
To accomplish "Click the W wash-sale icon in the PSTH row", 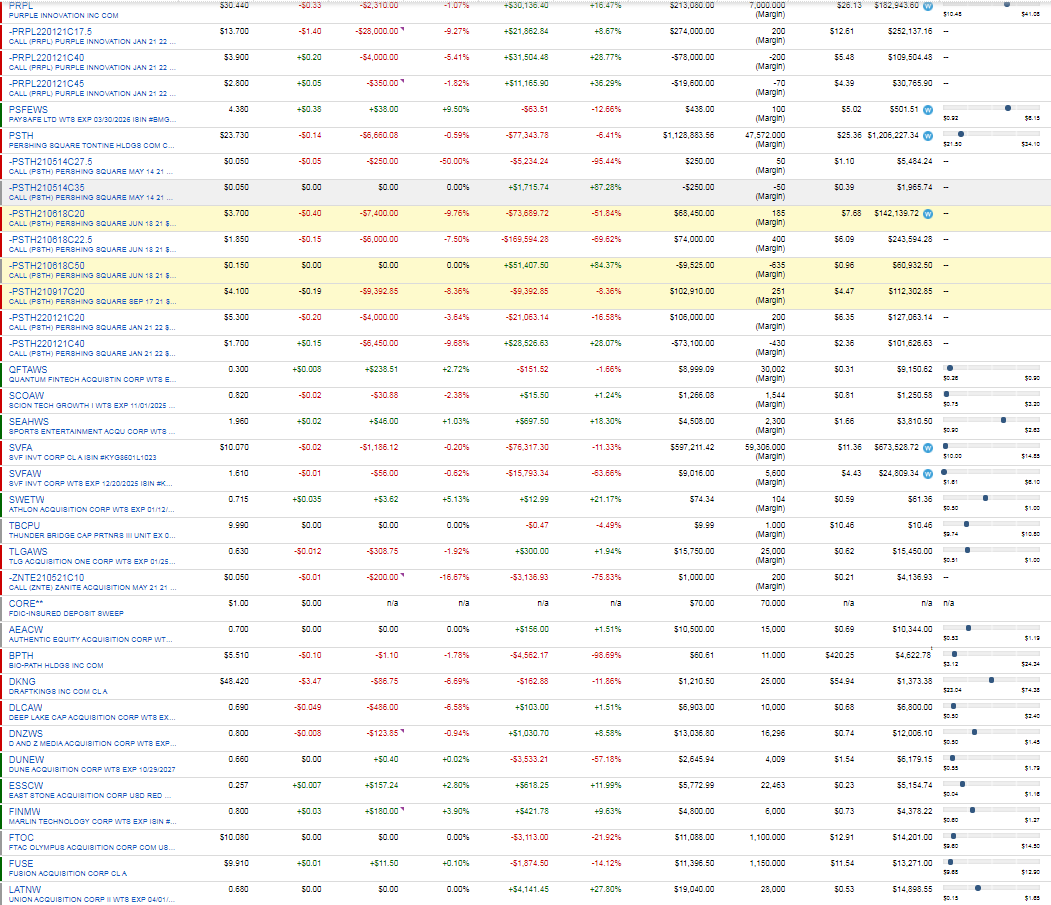I will (928, 136).
